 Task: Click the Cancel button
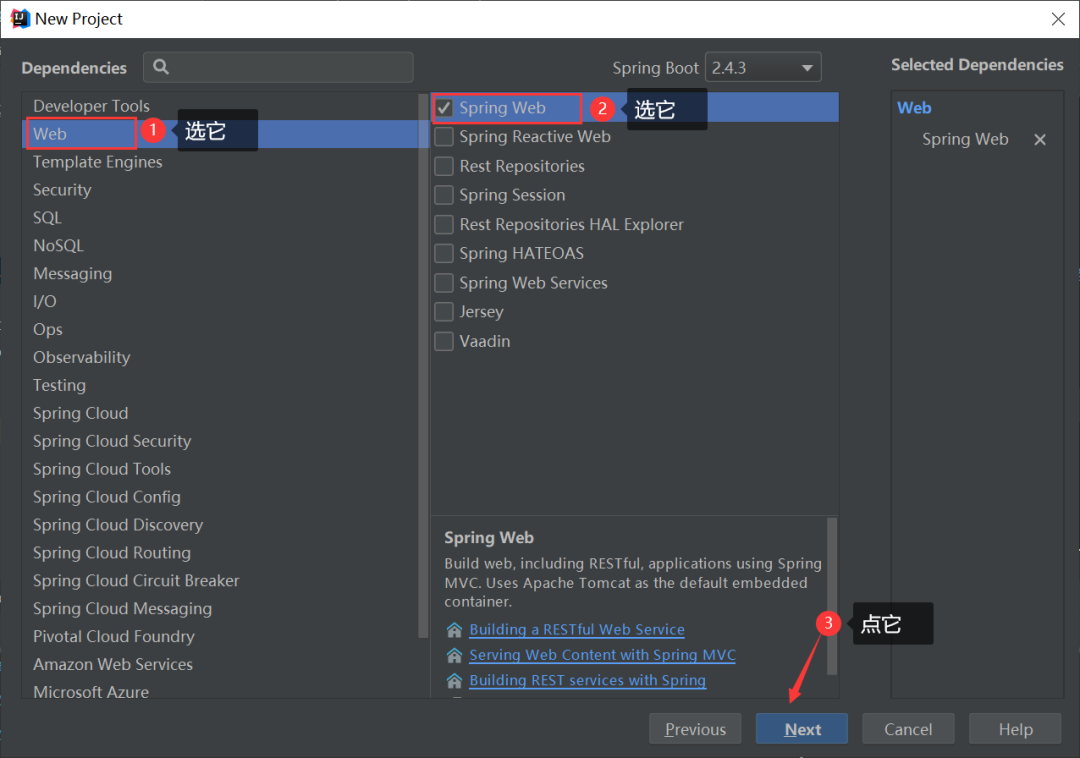pos(908,729)
